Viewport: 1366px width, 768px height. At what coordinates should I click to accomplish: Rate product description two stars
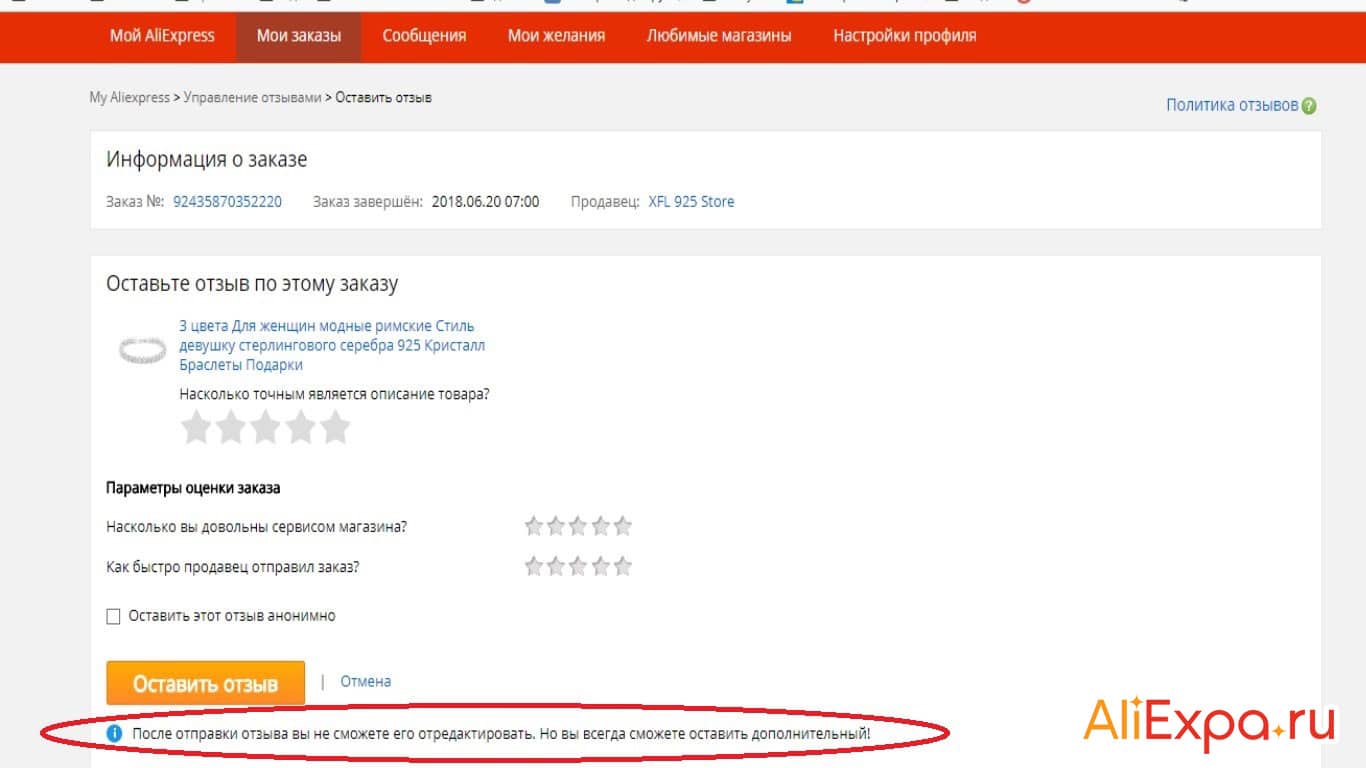point(231,428)
